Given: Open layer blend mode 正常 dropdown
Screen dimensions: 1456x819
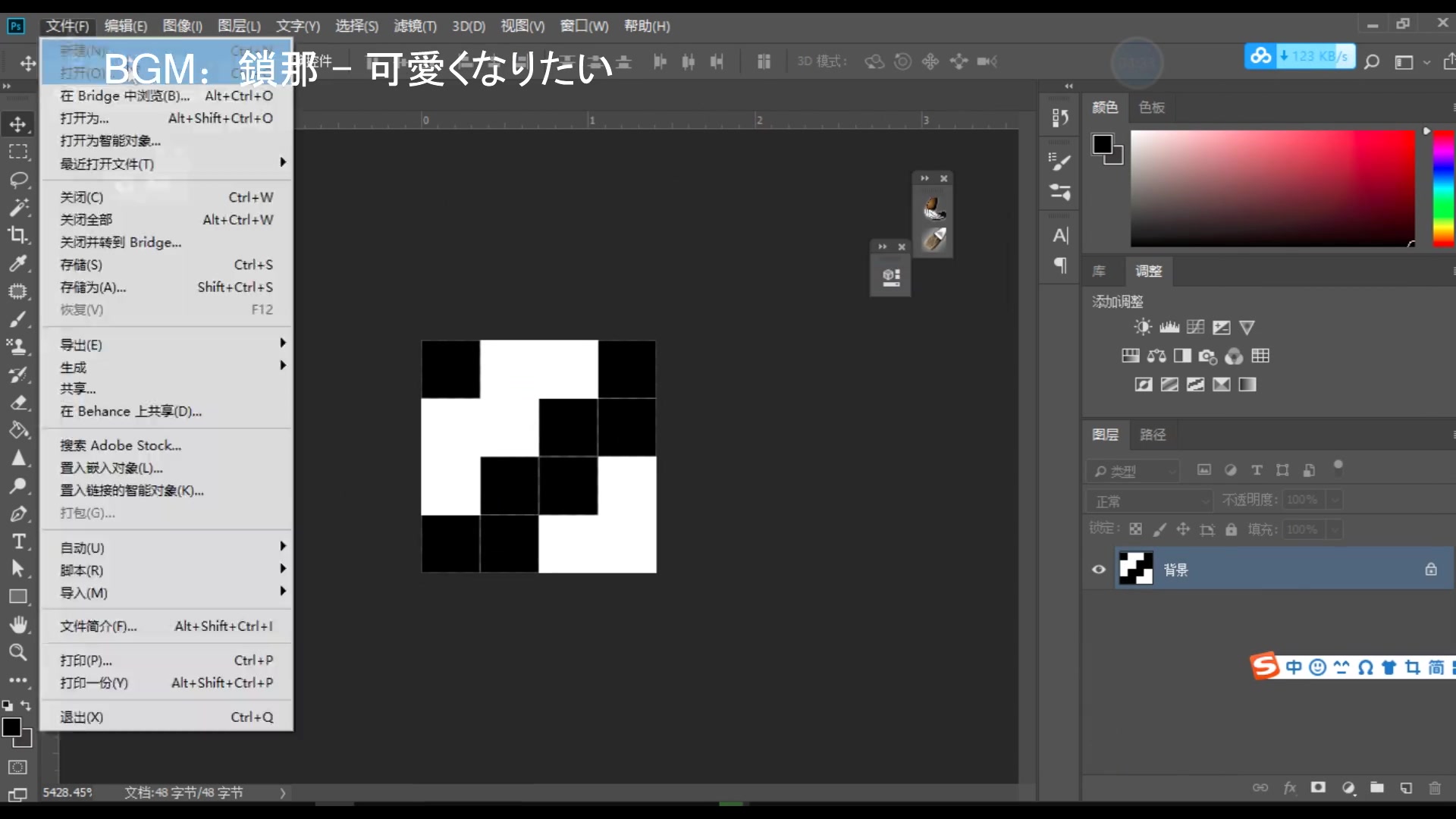Looking at the screenshot, I should pos(1150,500).
